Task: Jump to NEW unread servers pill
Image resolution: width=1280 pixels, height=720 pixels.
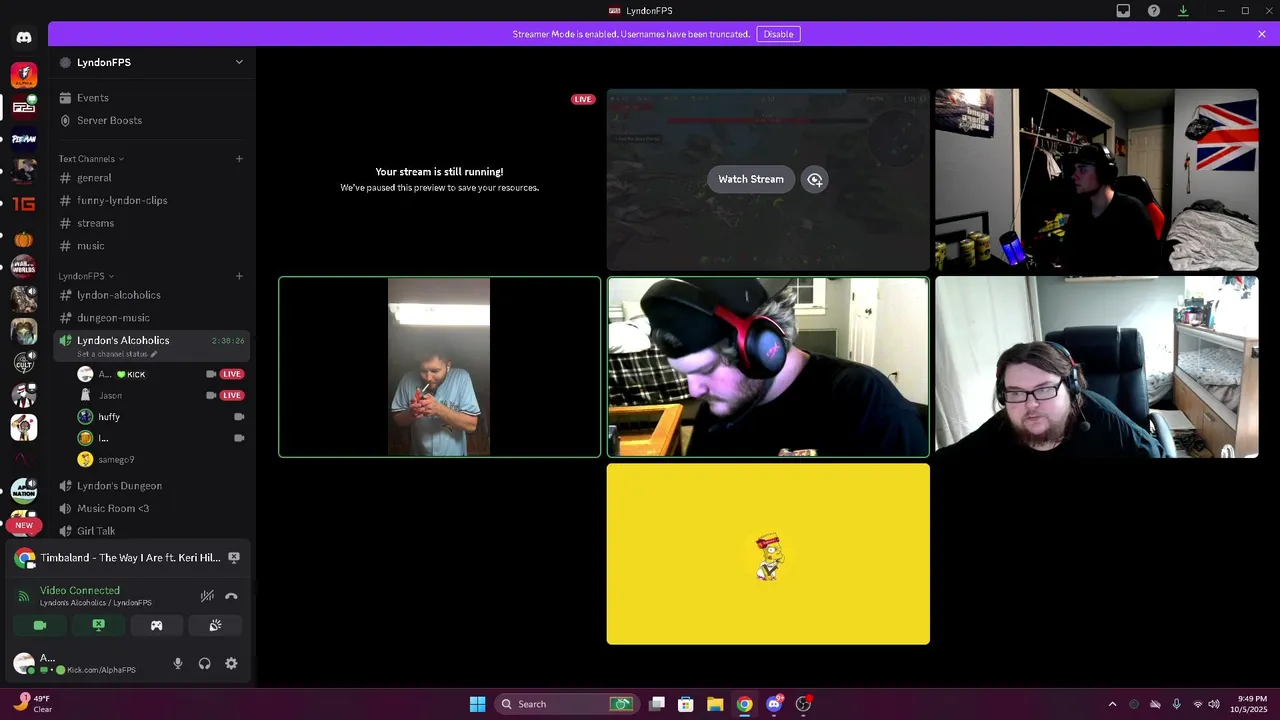Action: click(x=24, y=525)
